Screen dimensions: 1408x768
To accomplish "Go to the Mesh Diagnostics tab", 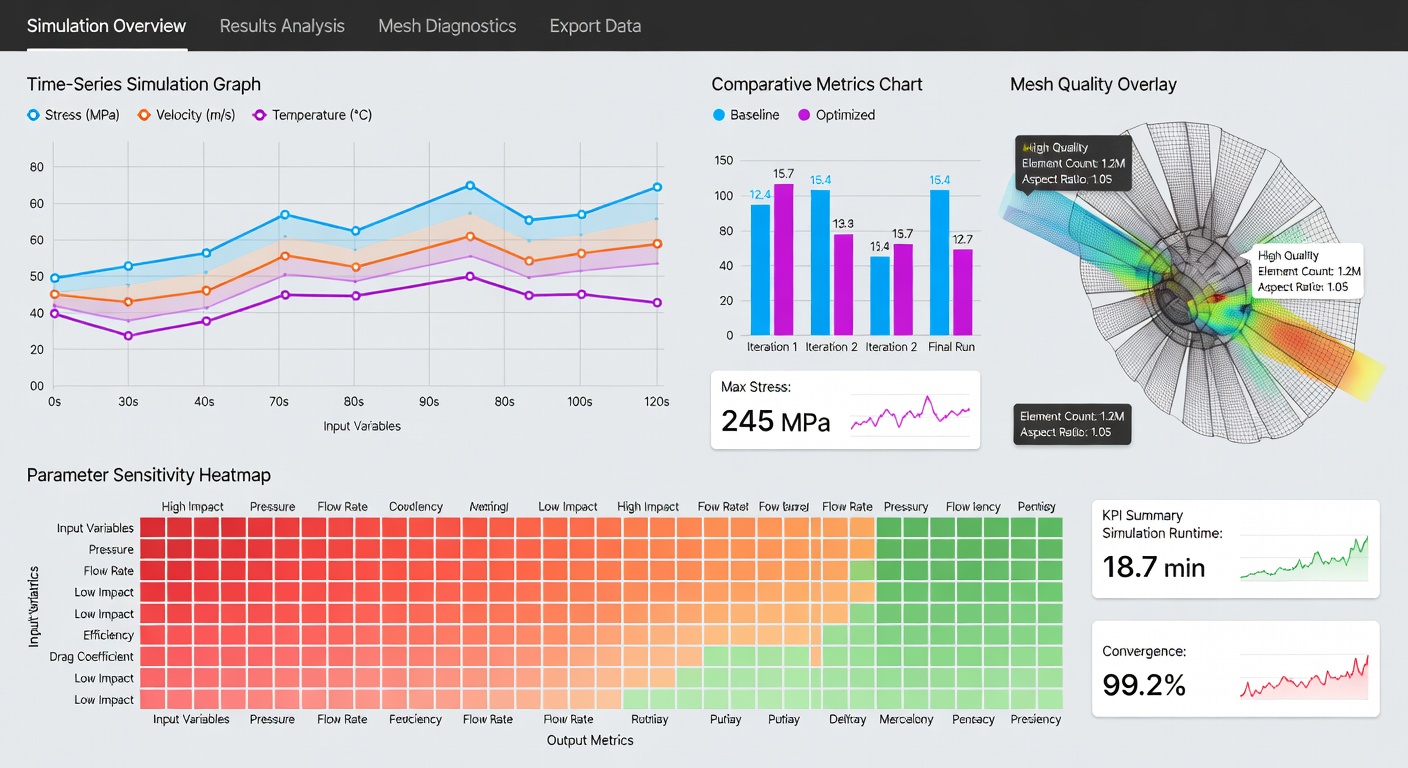I will click(x=447, y=26).
